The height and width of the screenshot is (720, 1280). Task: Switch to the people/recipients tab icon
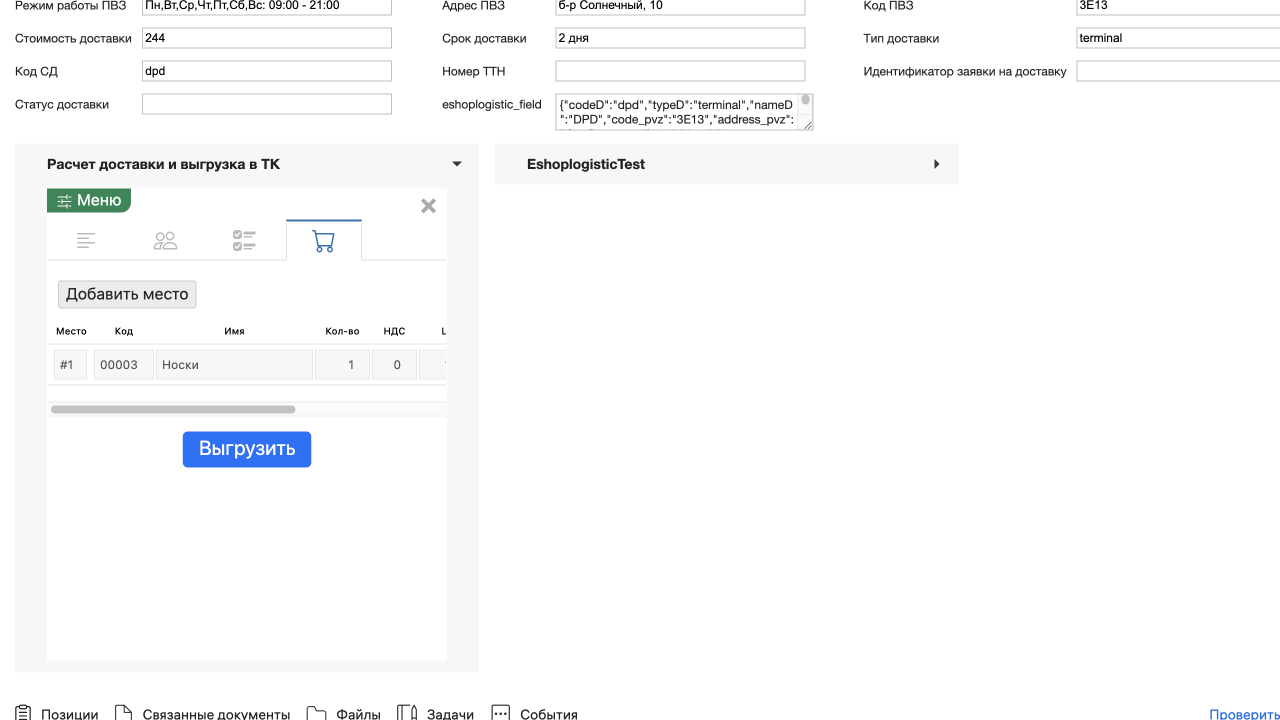pos(165,241)
